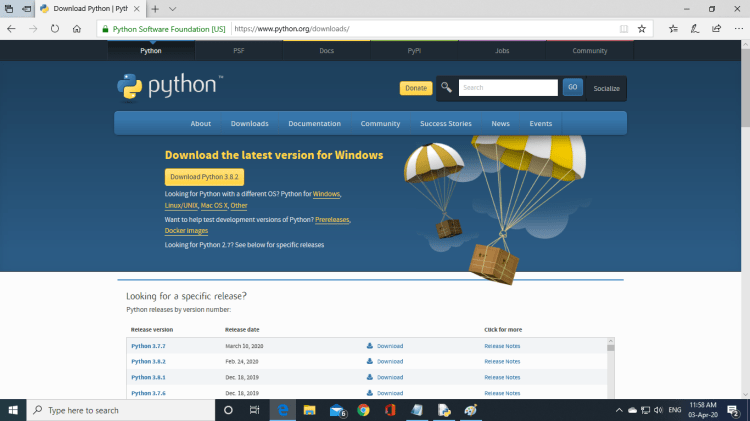
Task: Open the Downloads navigation menu
Action: [250, 123]
